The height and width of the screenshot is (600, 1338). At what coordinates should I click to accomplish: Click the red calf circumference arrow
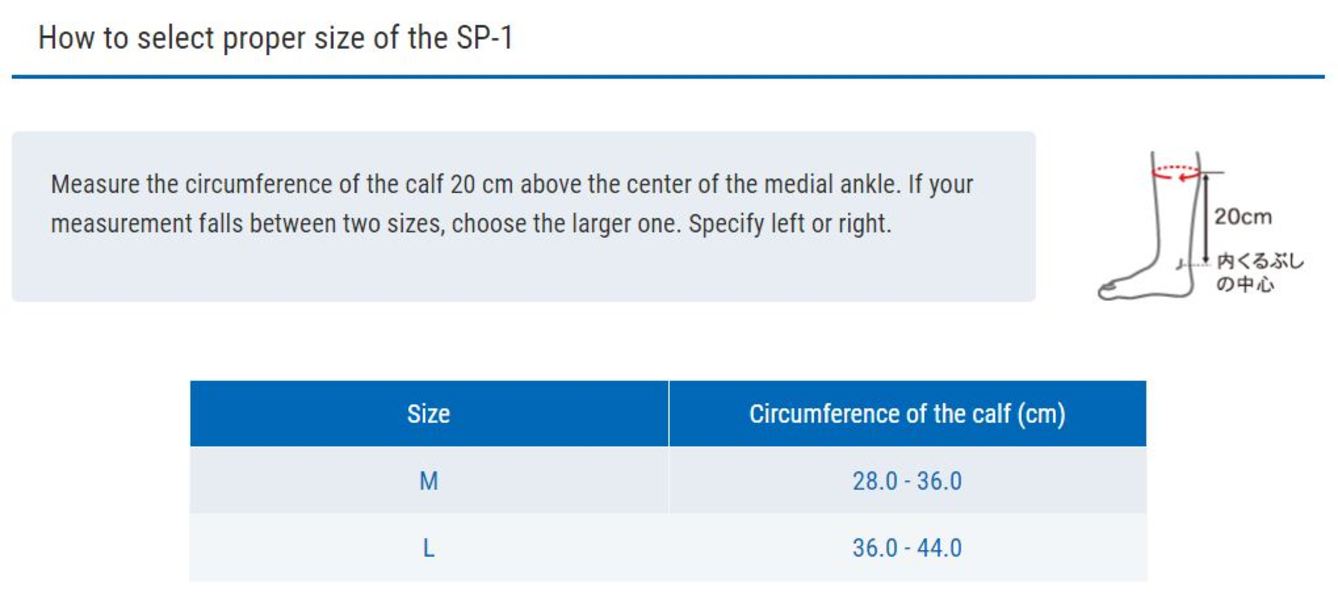[x=1176, y=171]
